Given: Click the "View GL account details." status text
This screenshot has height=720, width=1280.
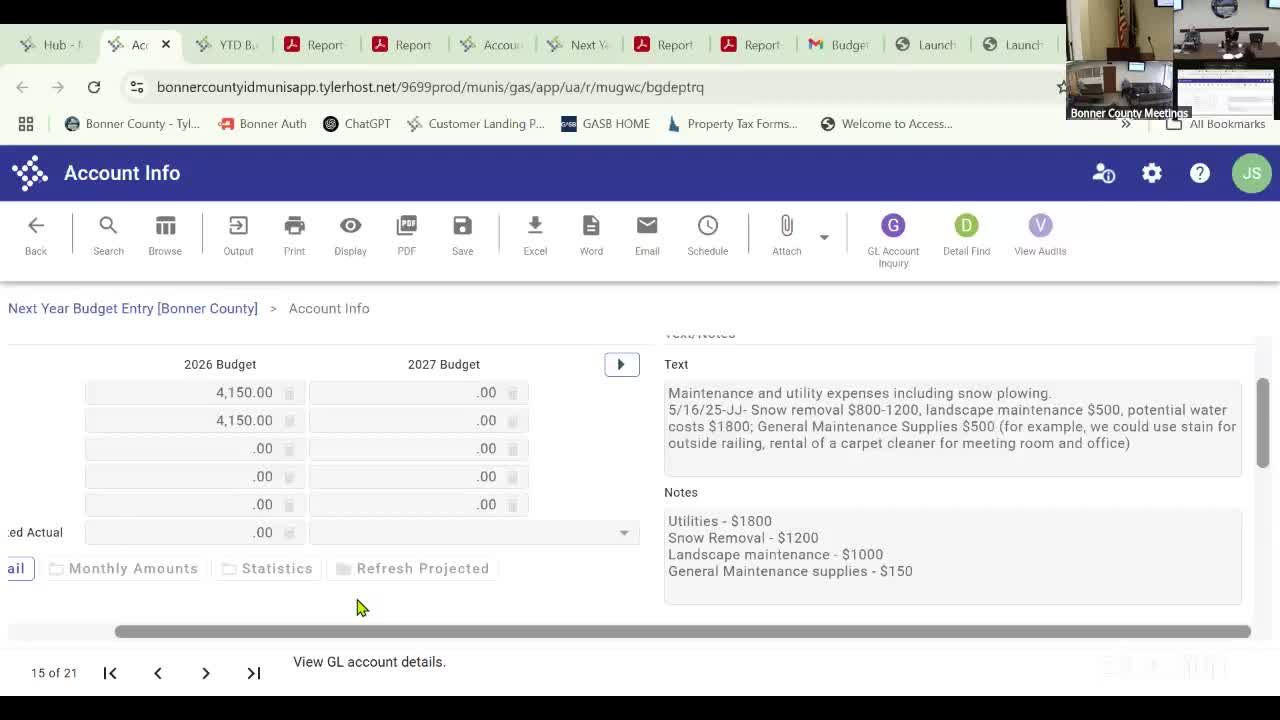Looking at the screenshot, I should click(369, 662).
